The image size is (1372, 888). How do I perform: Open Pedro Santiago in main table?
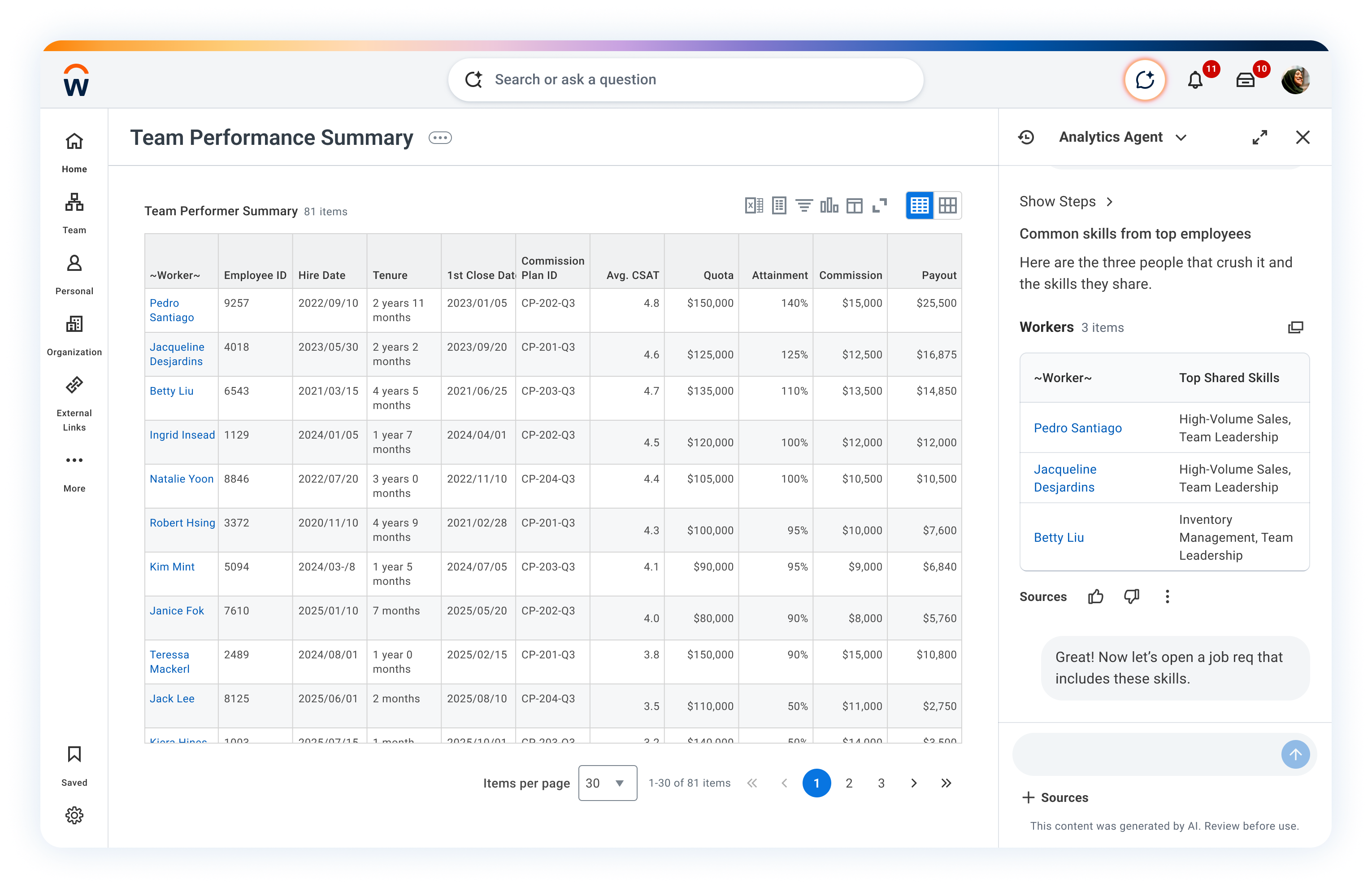(x=172, y=310)
